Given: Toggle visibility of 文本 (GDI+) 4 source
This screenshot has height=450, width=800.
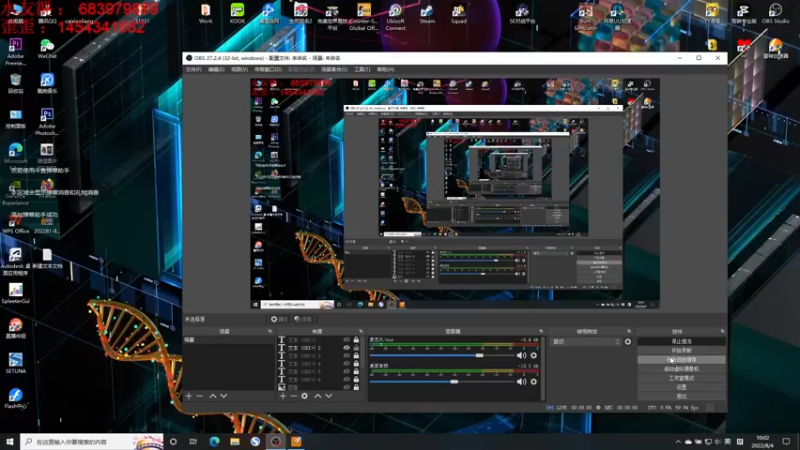Looking at the screenshot, I should click(x=346, y=364).
